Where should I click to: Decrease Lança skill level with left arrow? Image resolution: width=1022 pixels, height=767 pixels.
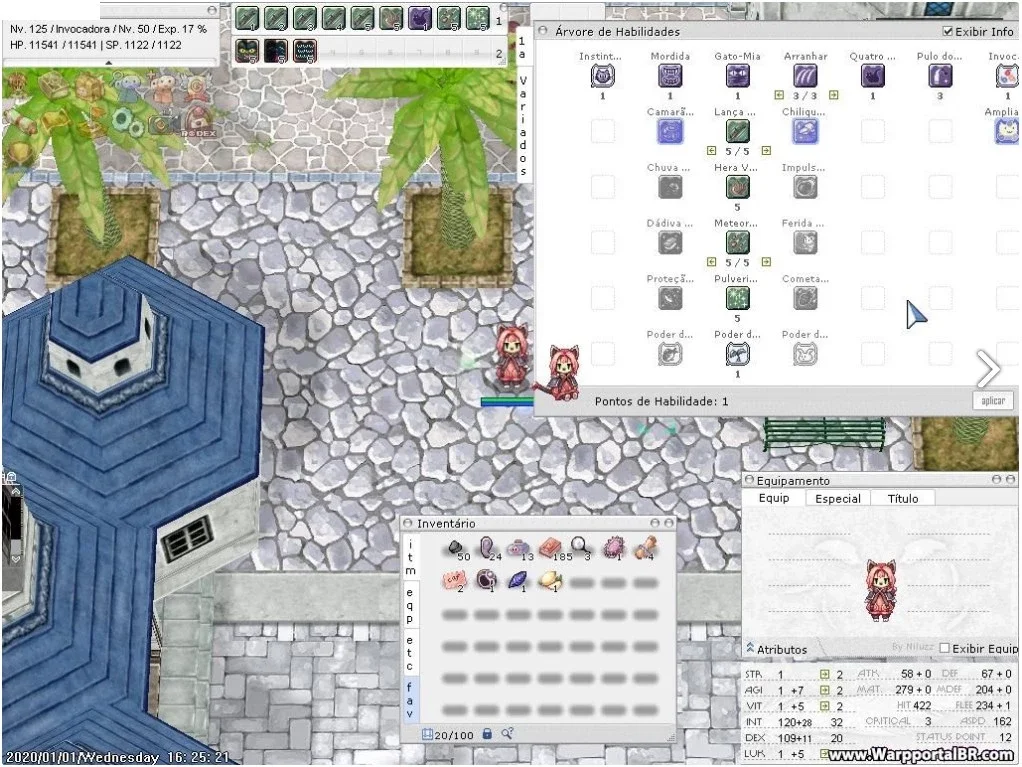pos(712,151)
